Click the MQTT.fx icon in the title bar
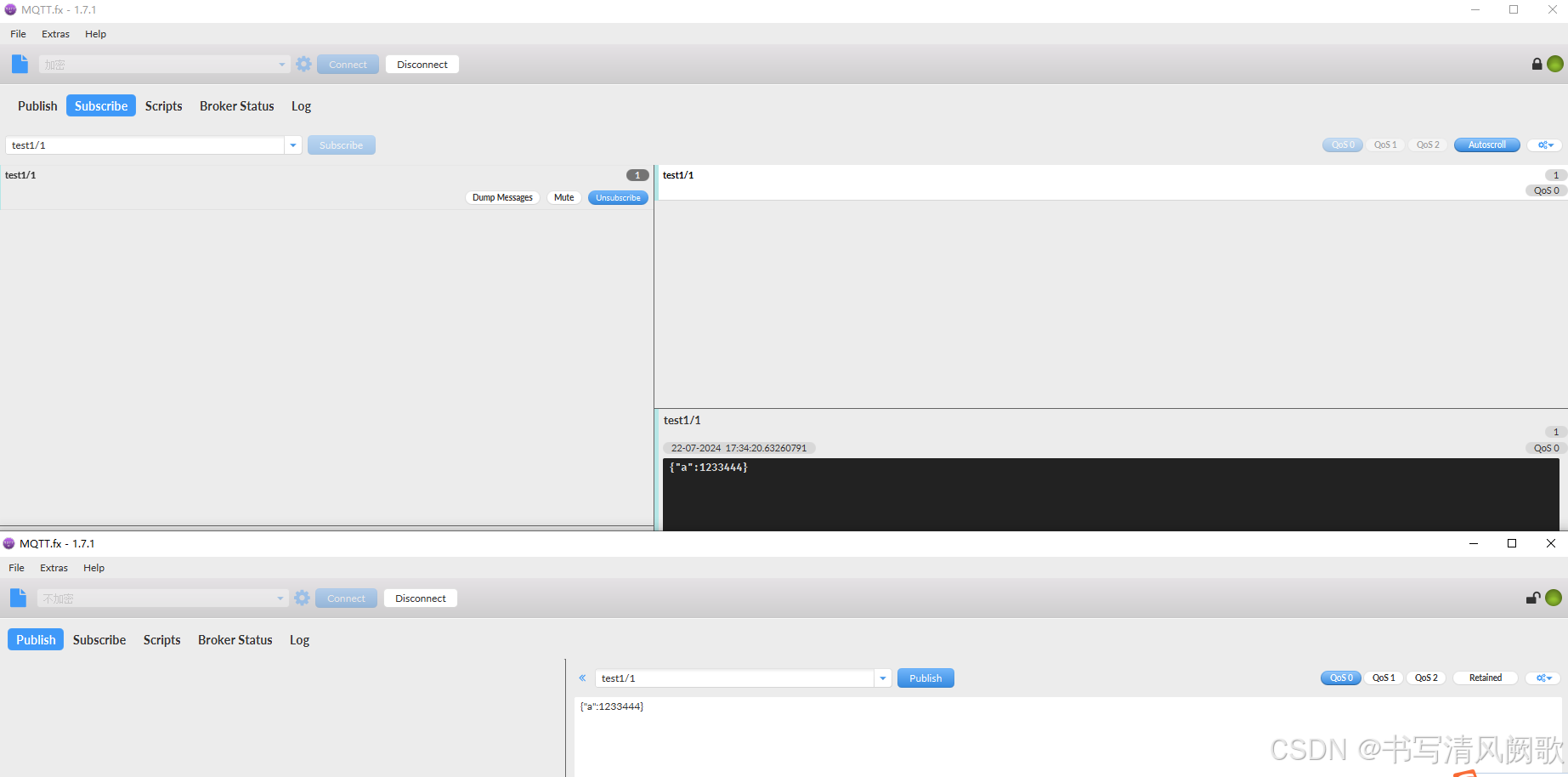Image resolution: width=1568 pixels, height=777 pixels. (x=9, y=9)
